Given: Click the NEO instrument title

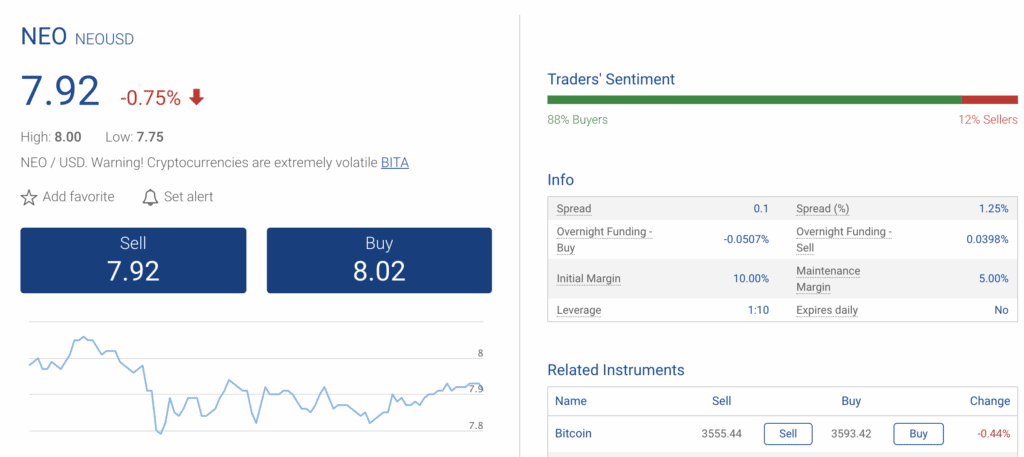Looking at the screenshot, I should tap(44, 37).
